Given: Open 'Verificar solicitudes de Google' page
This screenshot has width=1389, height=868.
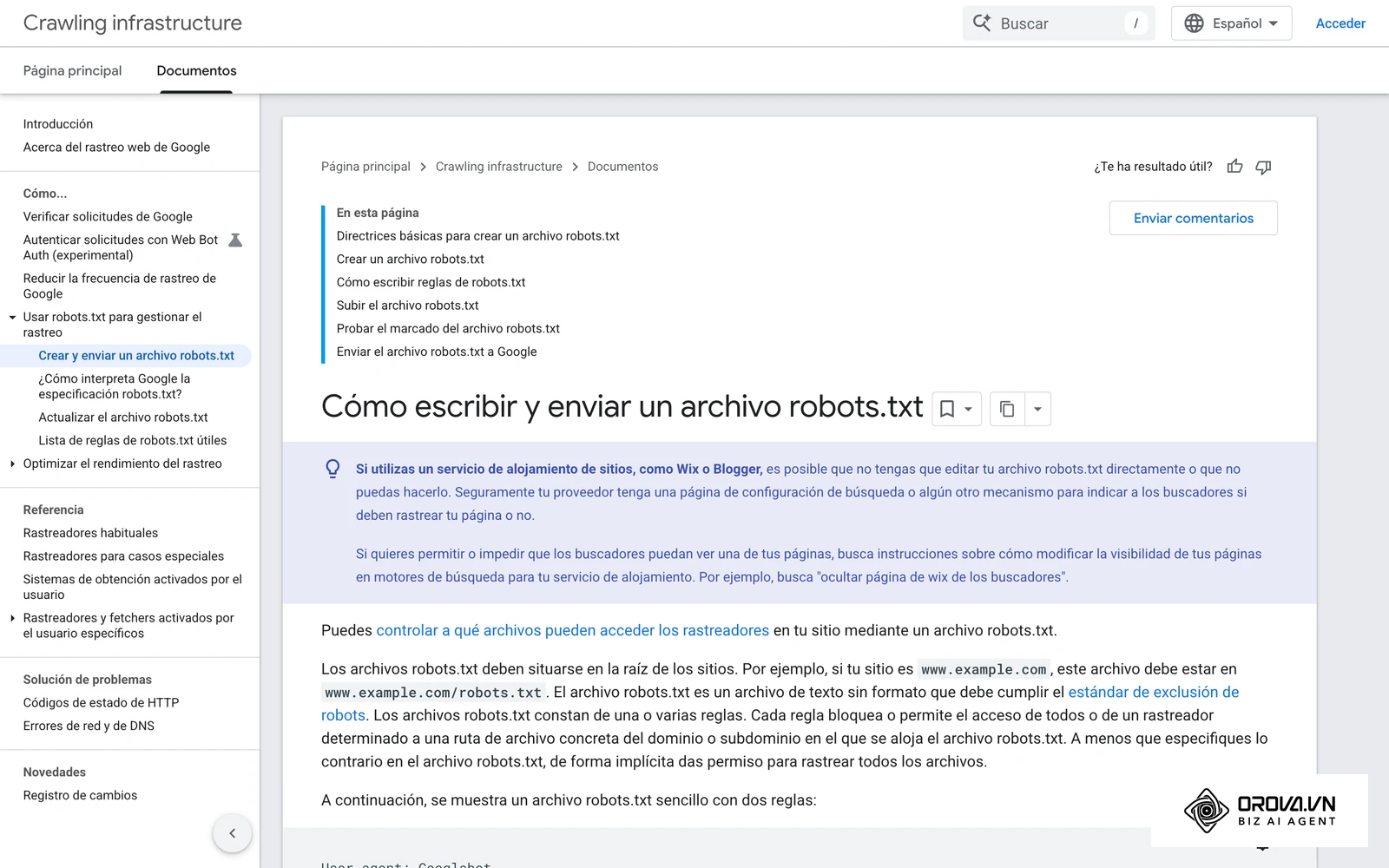Looking at the screenshot, I should click(108, 217).
